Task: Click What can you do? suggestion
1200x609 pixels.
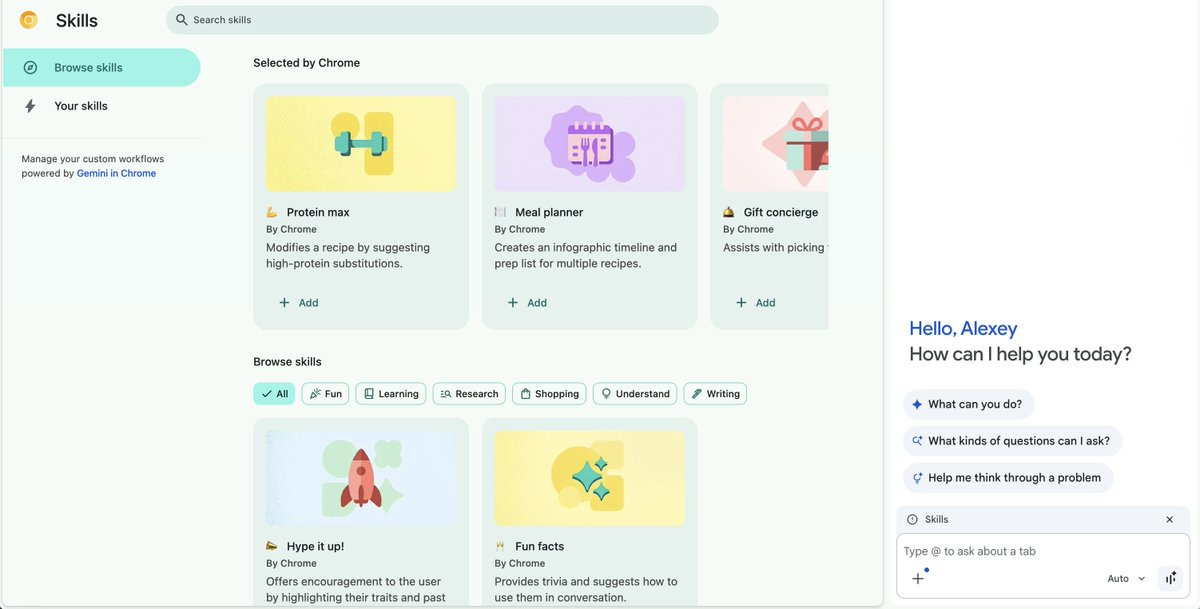Action: tap(969, 404)
